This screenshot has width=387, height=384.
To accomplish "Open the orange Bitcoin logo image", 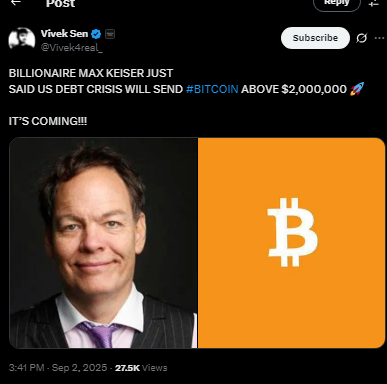I will point(292,243).
